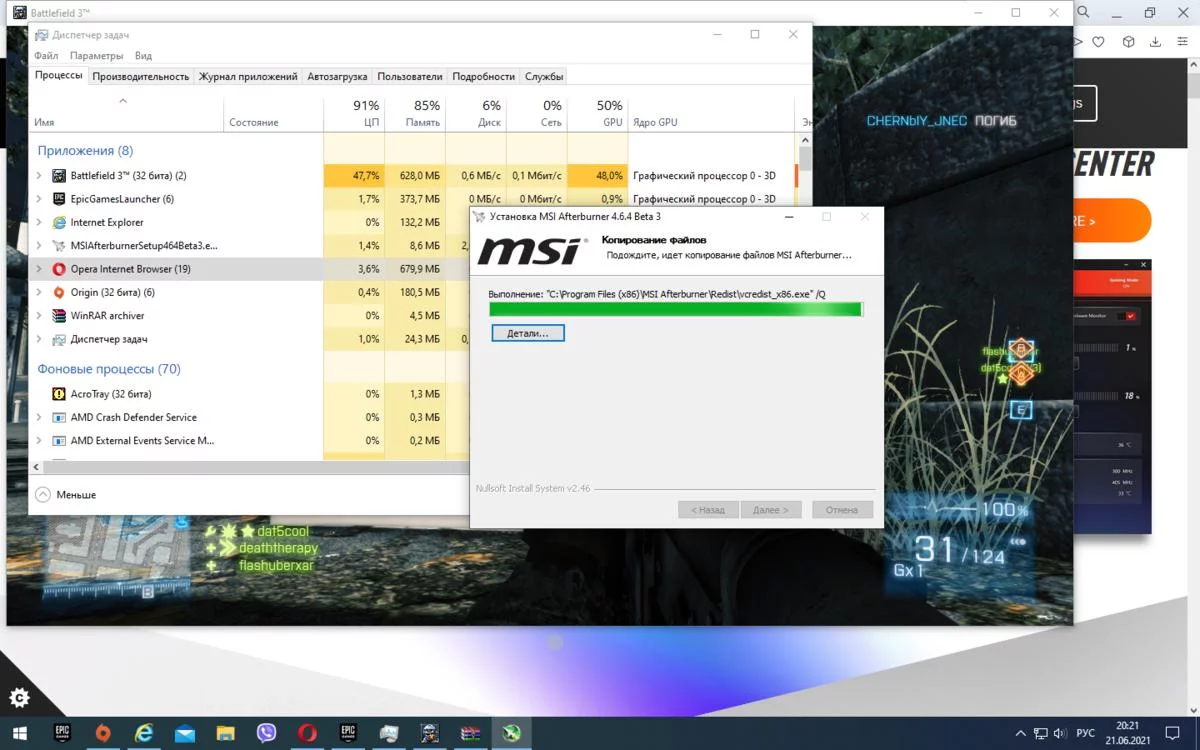Expand the EpicGamesLauncher process group
The width and height of the screenshot is (1200, 750).
pyautogui.click(x=39, y=199)
